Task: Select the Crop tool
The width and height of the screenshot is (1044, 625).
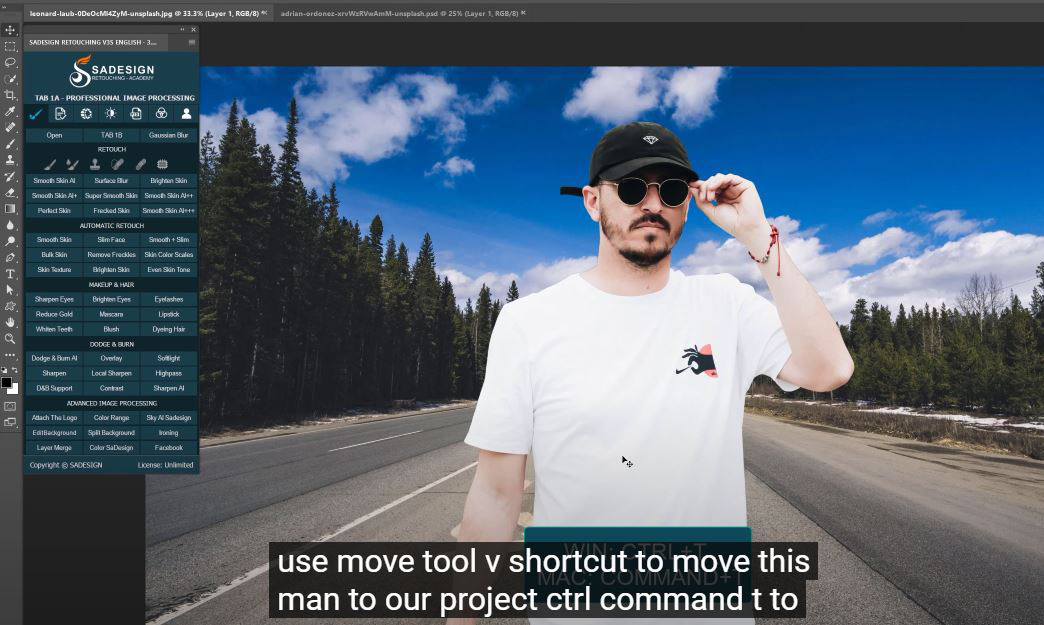Action: tap(10, 95)
